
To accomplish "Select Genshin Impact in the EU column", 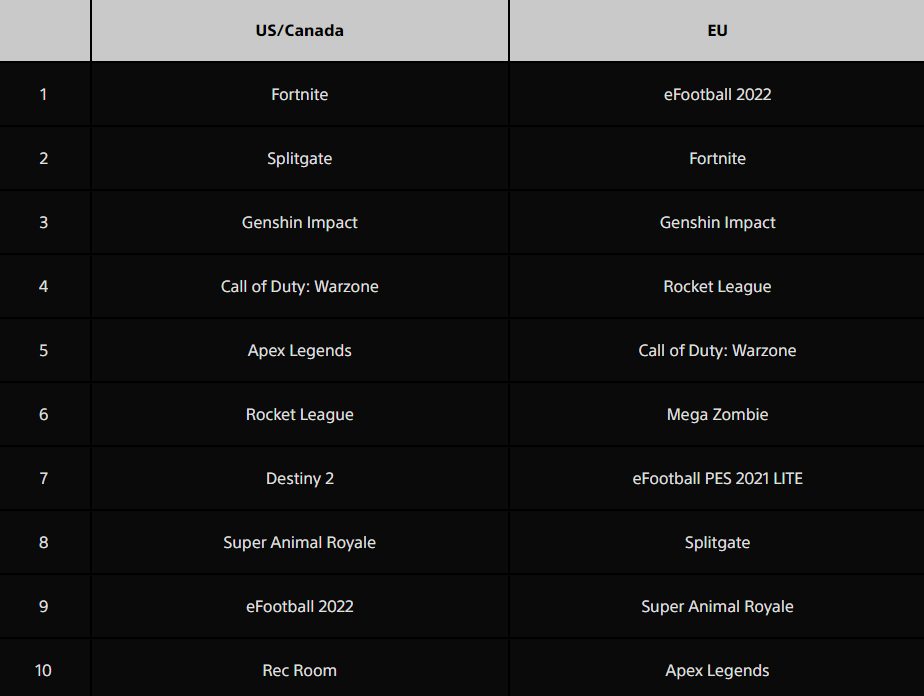I will [717, 223].
